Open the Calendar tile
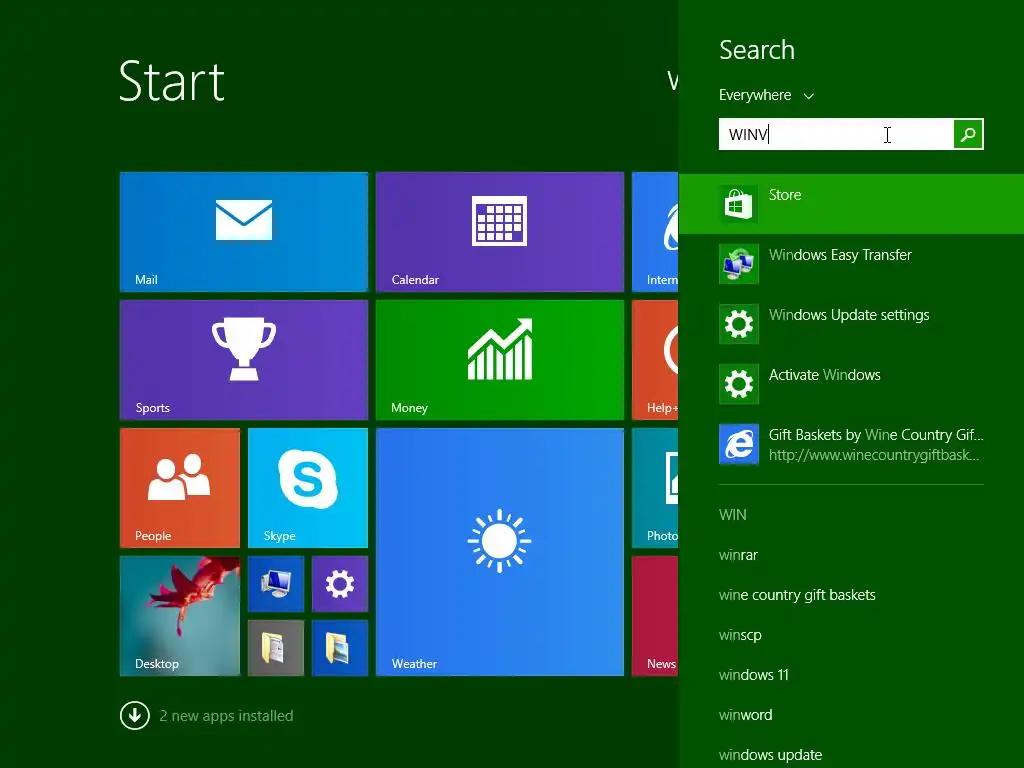Viewport: 1024px width, 768px height. click(500, 232)
